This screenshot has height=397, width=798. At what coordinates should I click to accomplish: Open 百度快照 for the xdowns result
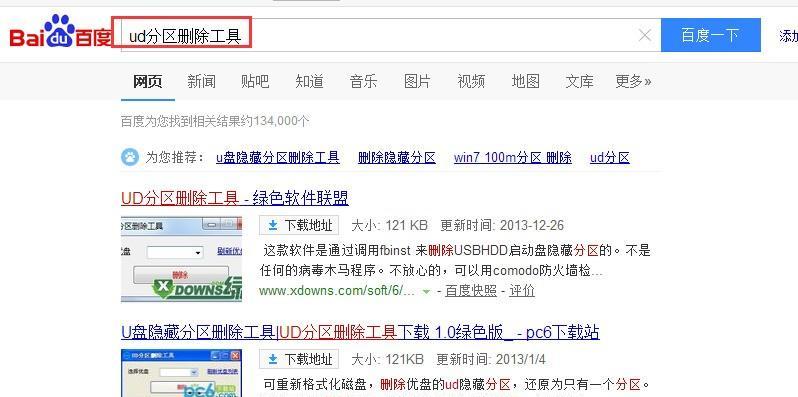[471, 291]
